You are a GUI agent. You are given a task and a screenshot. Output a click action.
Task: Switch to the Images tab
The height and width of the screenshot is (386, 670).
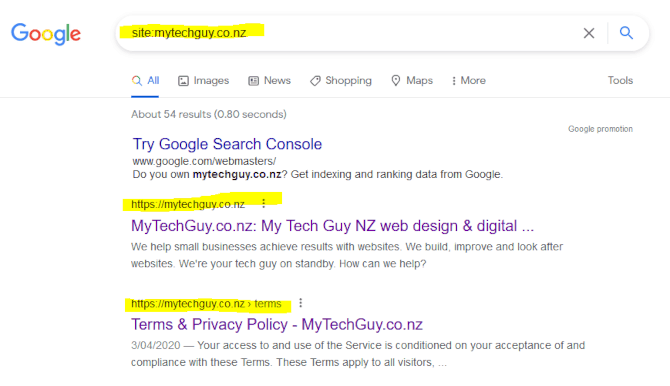203,80
